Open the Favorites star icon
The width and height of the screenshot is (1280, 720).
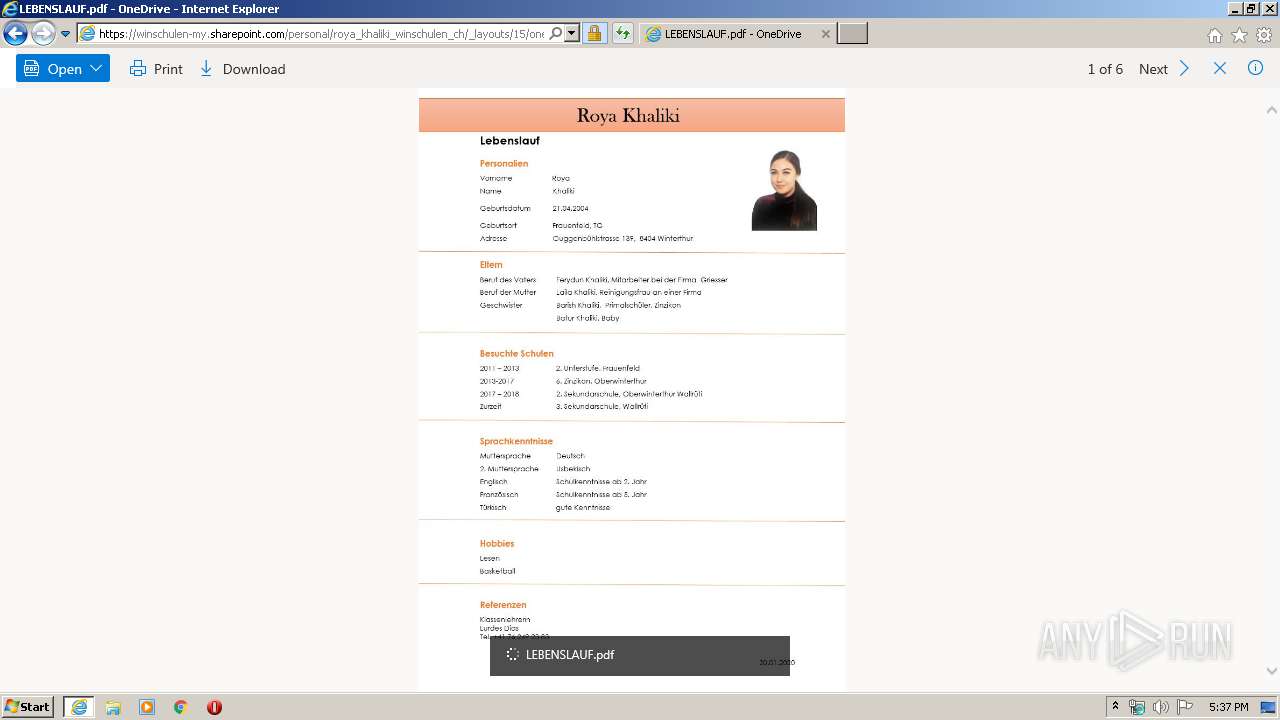1239,35
